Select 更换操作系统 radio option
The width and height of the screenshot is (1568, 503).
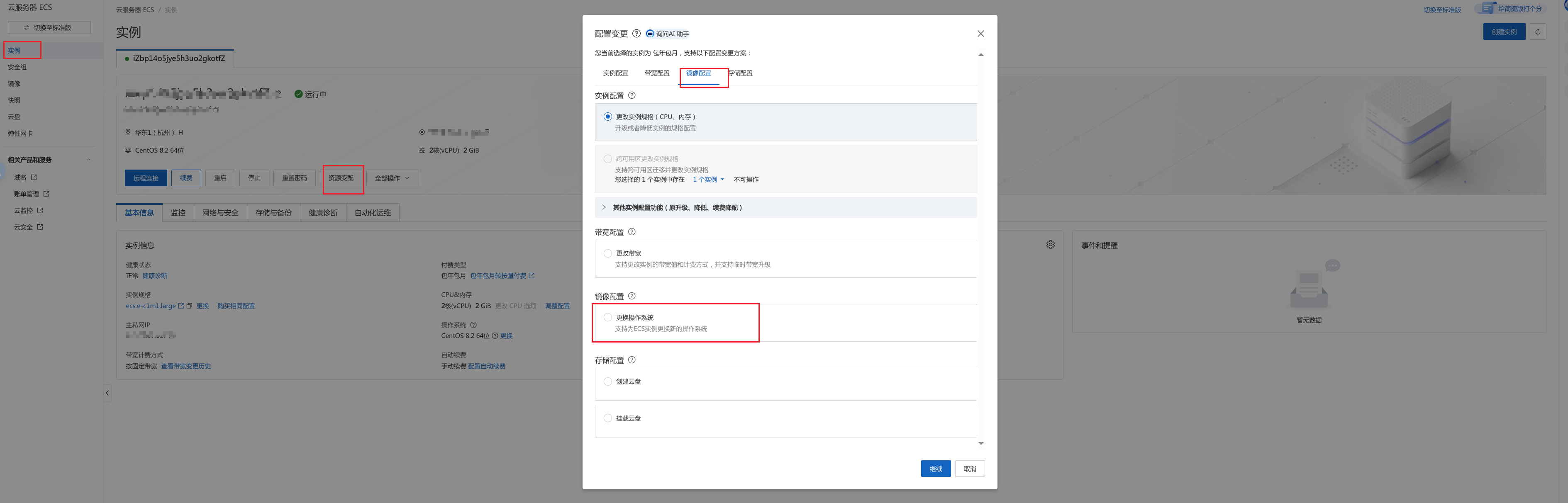coord(607,318)
